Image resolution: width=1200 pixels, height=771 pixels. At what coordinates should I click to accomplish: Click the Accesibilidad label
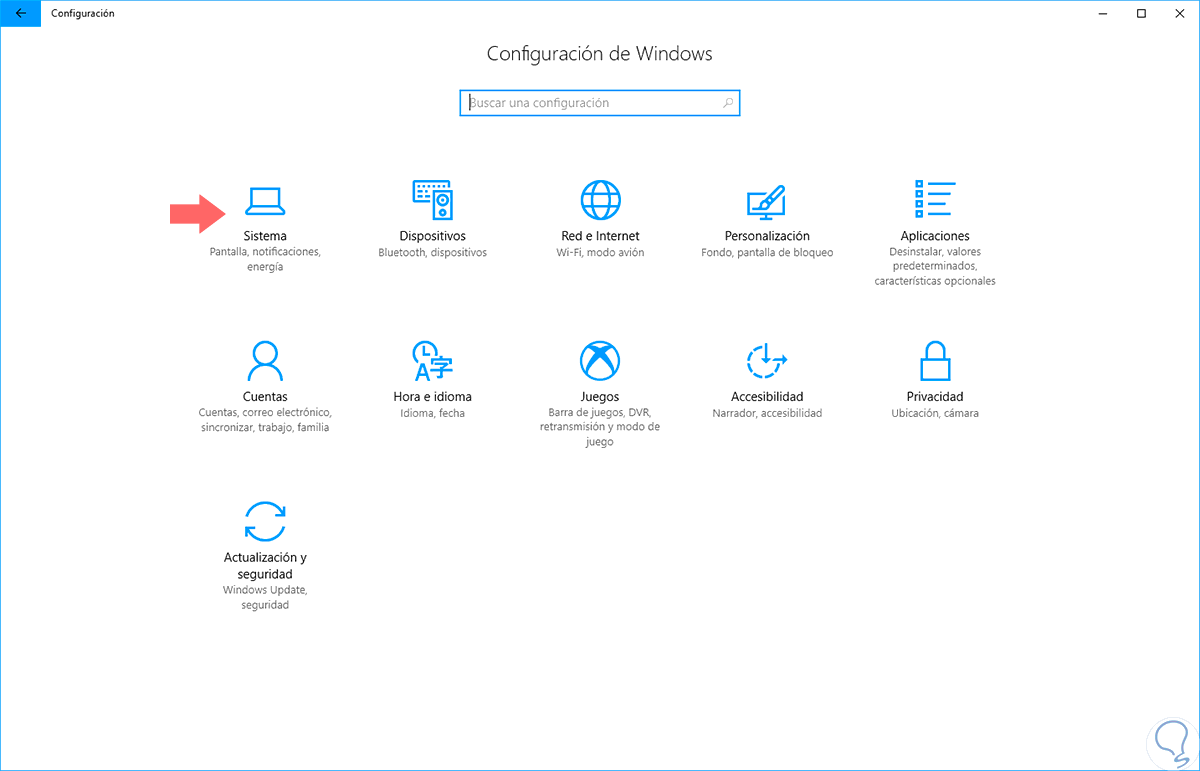click(x=767, y=396)
